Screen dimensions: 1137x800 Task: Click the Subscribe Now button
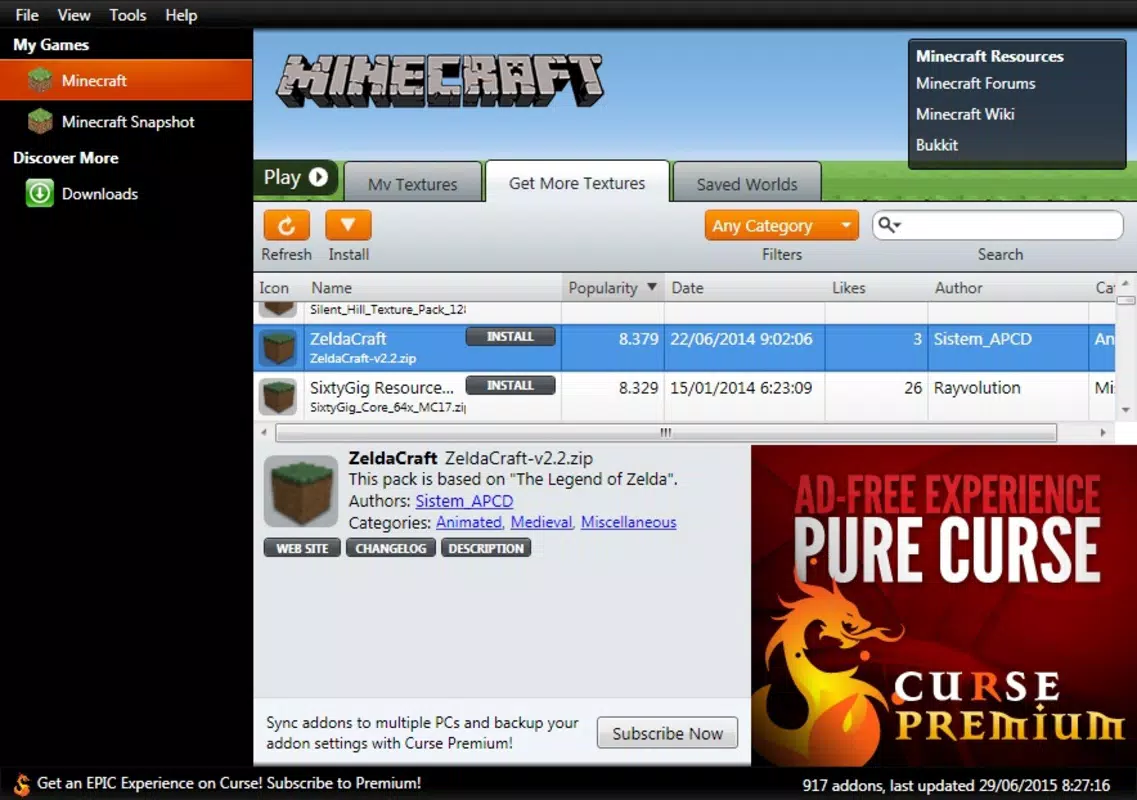[667, 733]
